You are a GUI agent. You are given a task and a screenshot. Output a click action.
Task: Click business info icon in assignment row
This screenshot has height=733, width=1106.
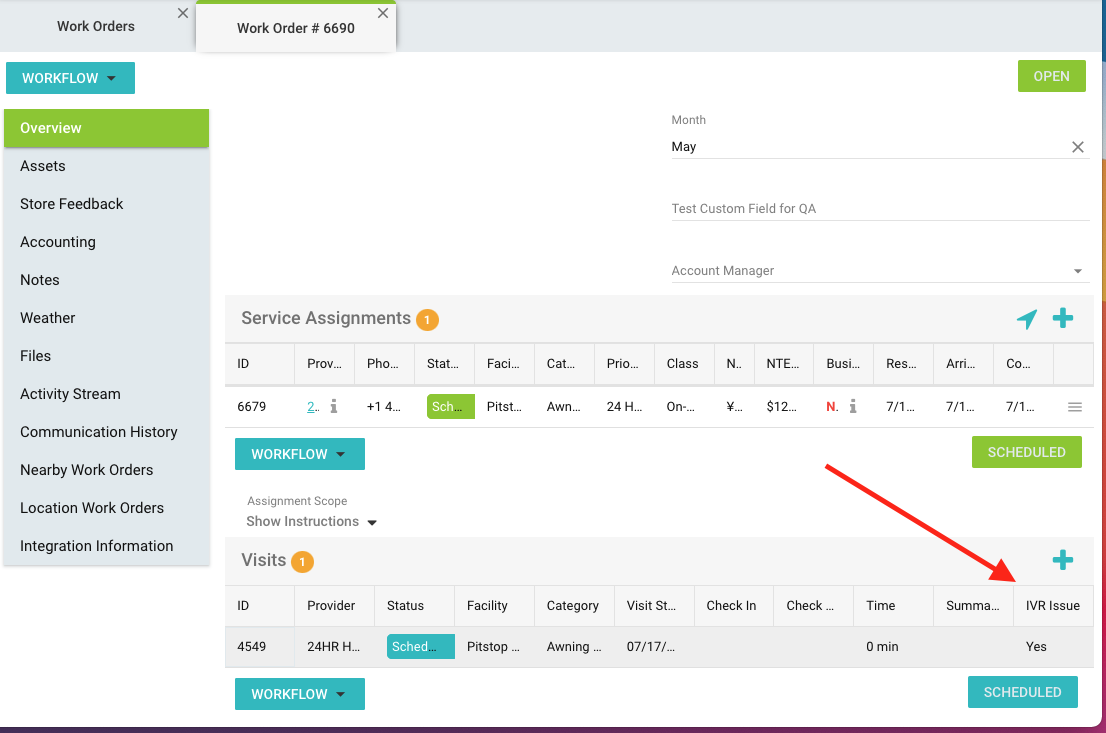pyautogui.click(x=853, y=407)
